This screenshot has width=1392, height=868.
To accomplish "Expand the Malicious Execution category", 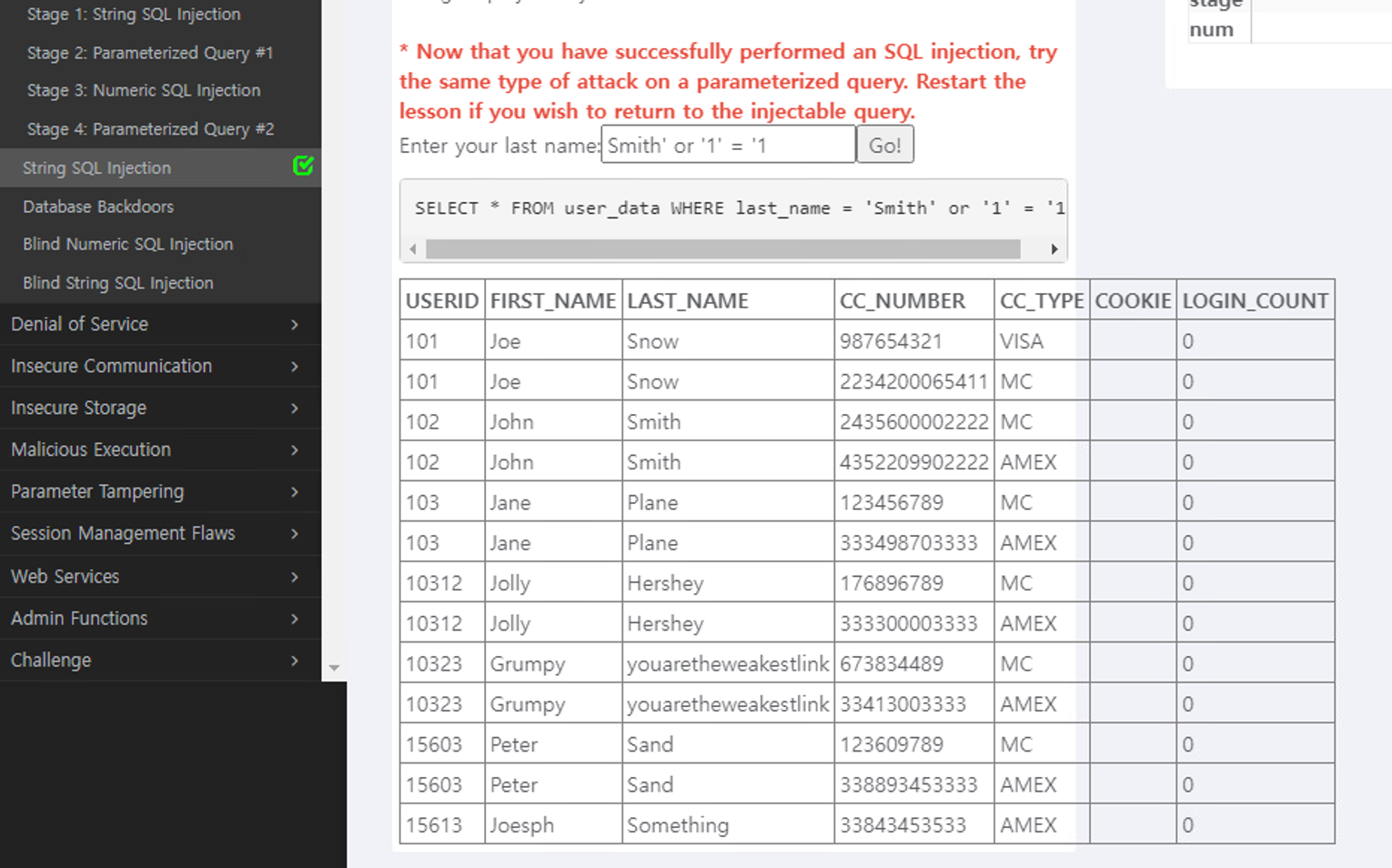I will click(x=90, y=449).
